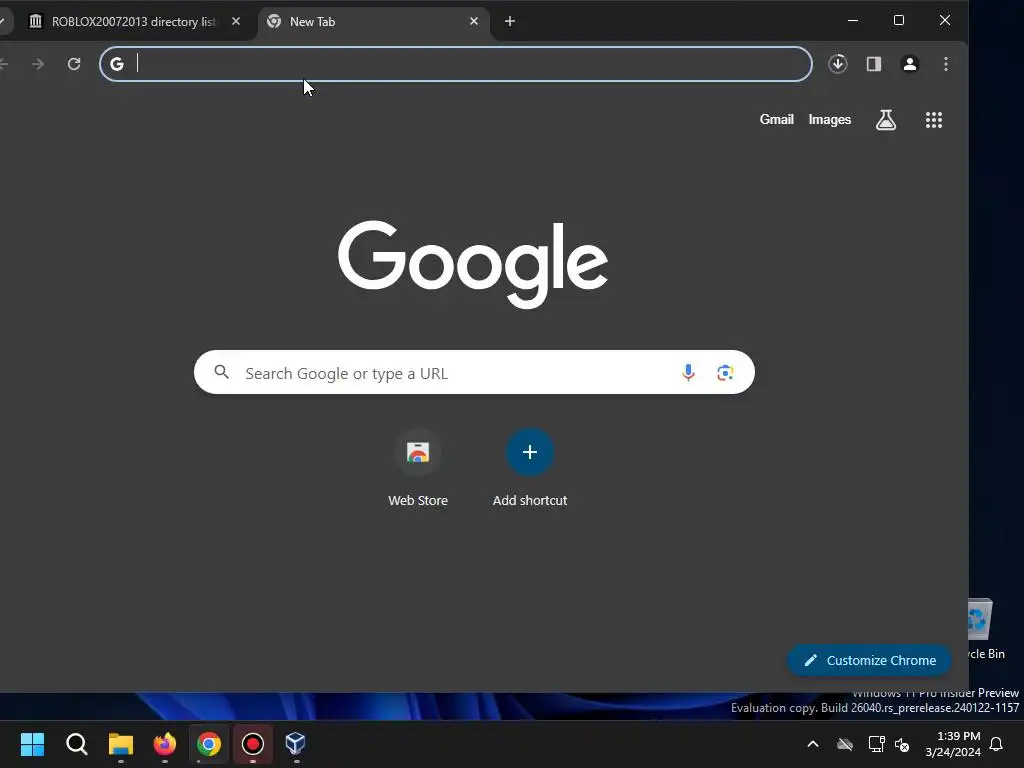Viewport: 1024px width, 768px height.
Task: Open a new tab with plus button
Action: 510,22
